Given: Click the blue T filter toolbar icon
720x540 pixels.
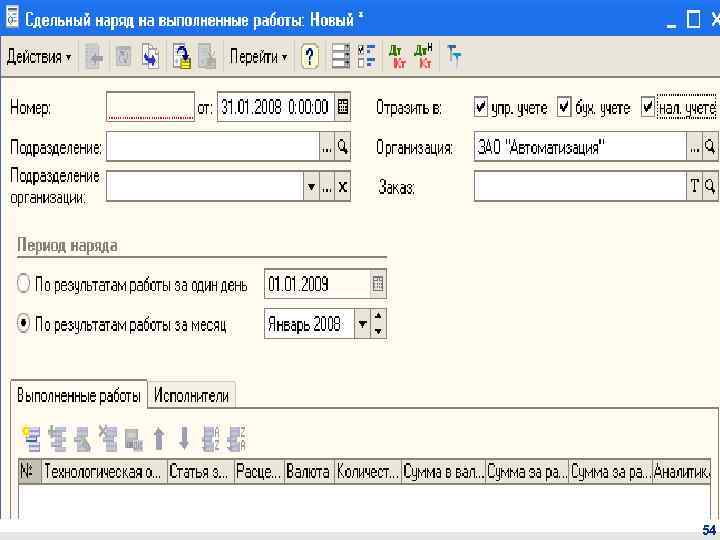Looking at the screenshot, I should (x=454, y=56).
